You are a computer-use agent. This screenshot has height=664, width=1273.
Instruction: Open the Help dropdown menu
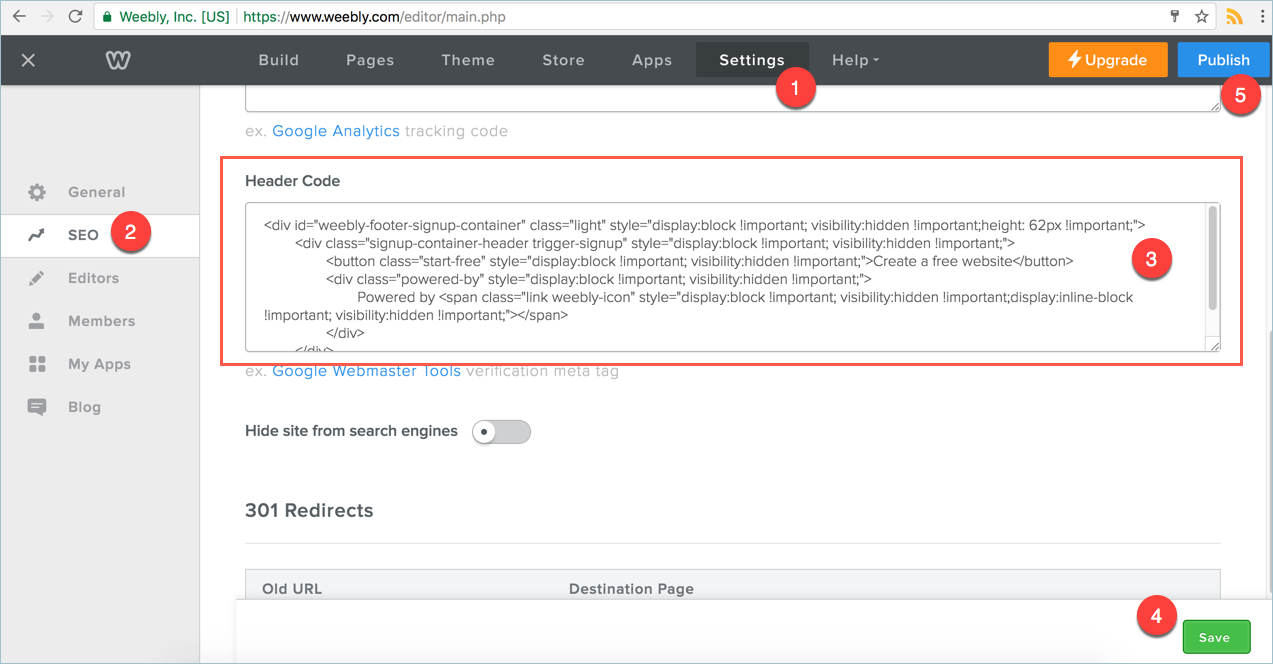tap(855, 60)
